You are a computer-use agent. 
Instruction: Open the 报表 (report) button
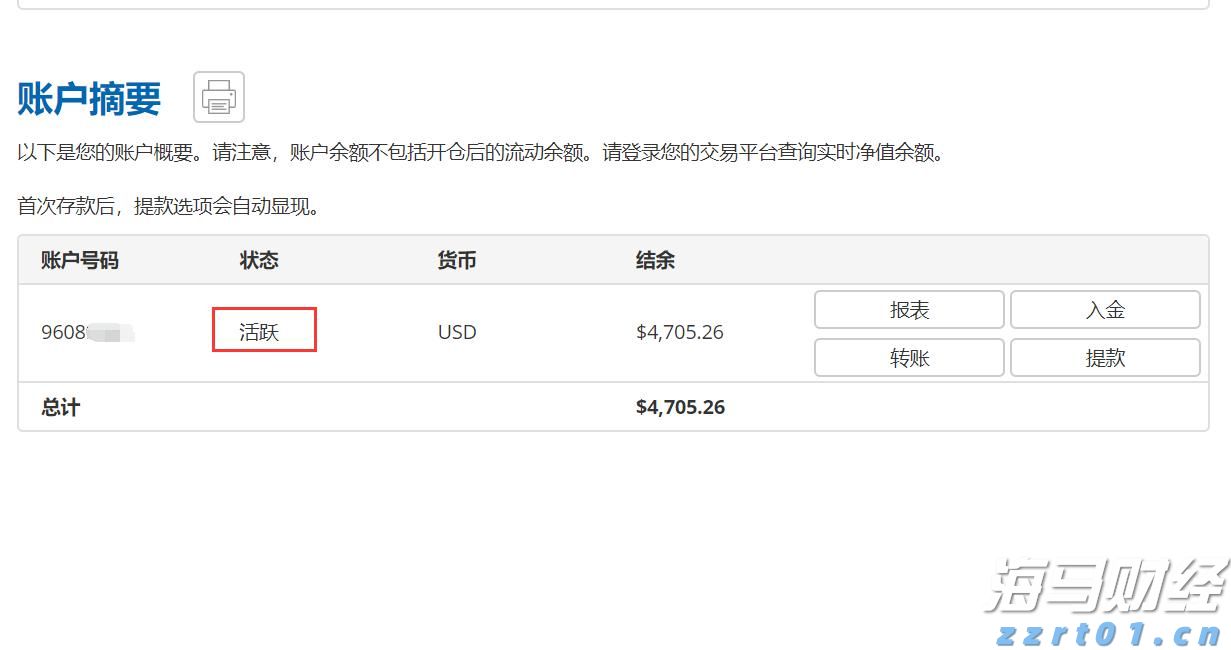908,309
